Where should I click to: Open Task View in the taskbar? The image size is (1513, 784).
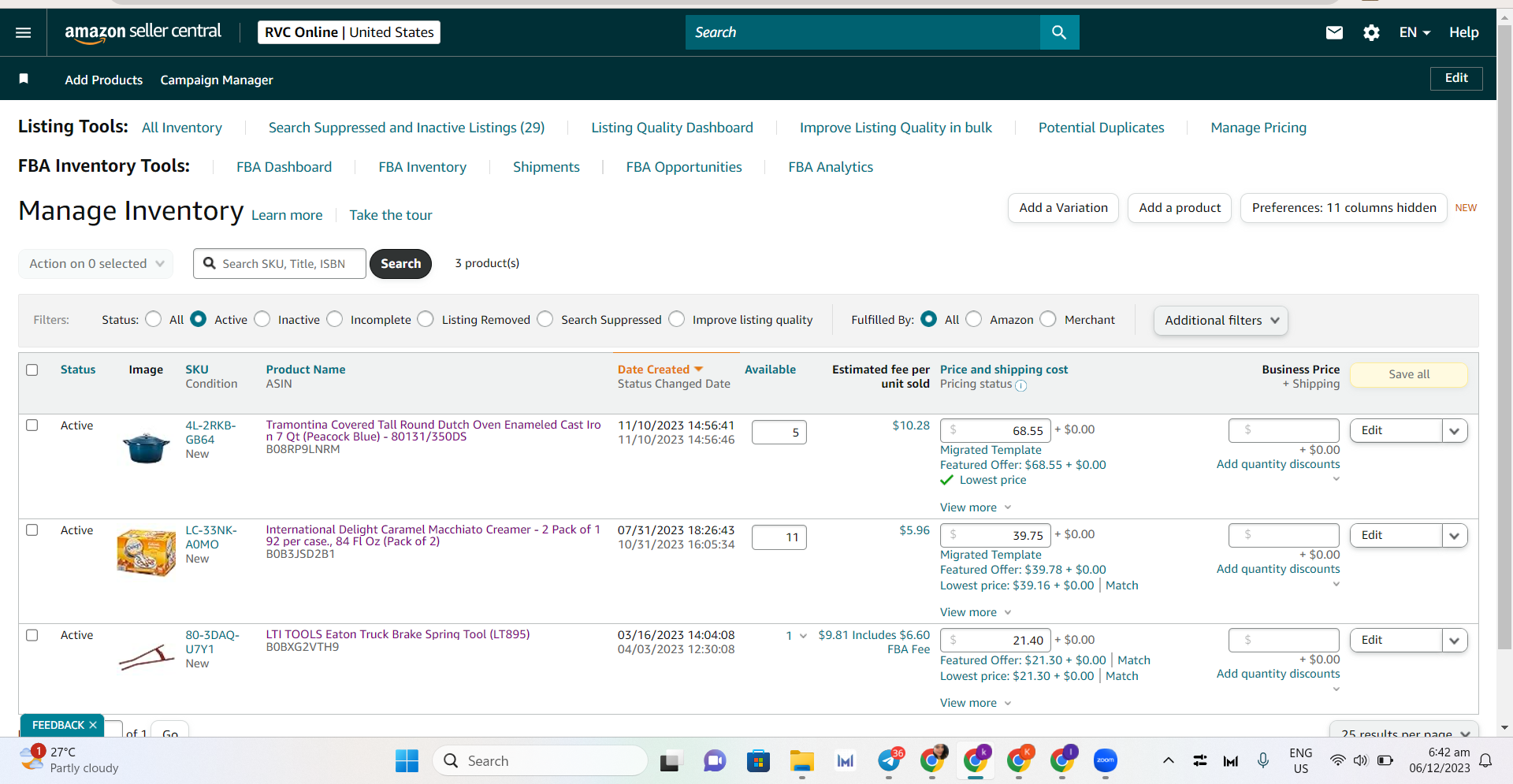670,761
